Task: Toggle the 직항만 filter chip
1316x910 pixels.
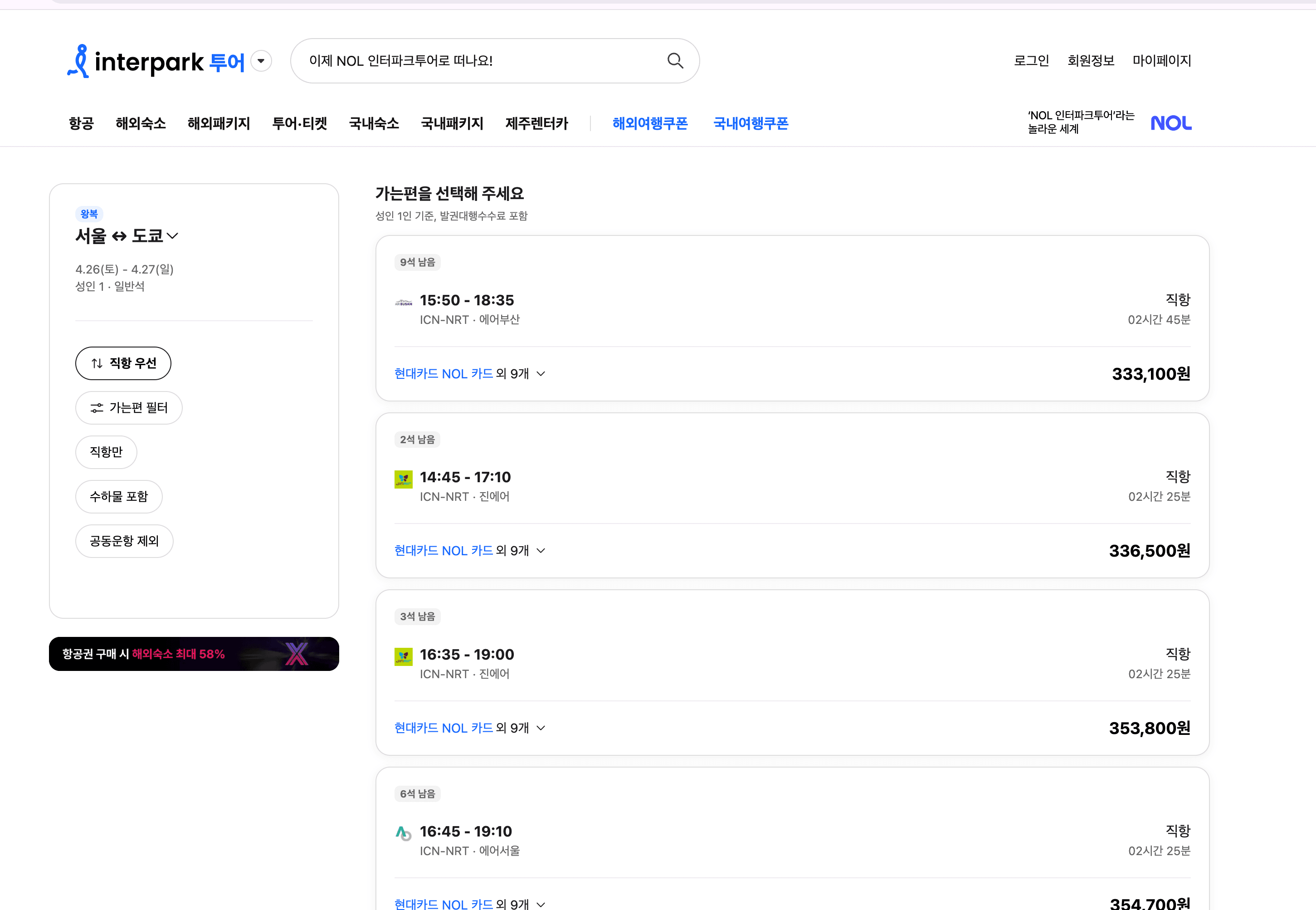Action: pyautogui.click(x=106, y=452)
